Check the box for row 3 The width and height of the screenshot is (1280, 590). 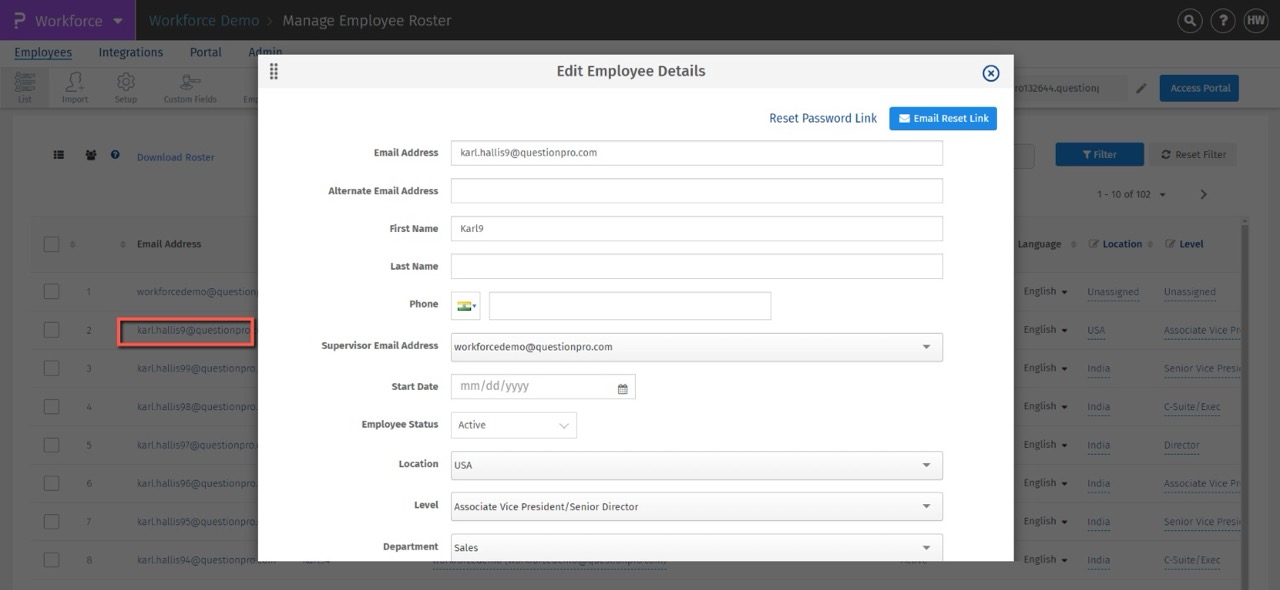[52, 368]
